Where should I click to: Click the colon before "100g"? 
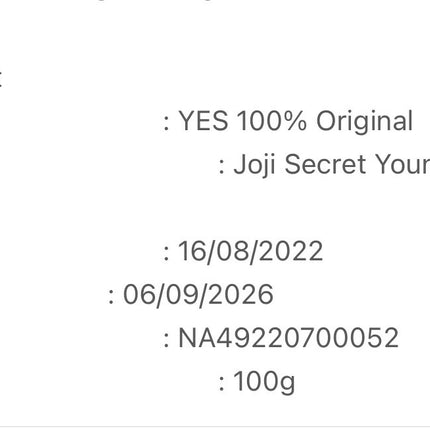click(x=222, y=384)
